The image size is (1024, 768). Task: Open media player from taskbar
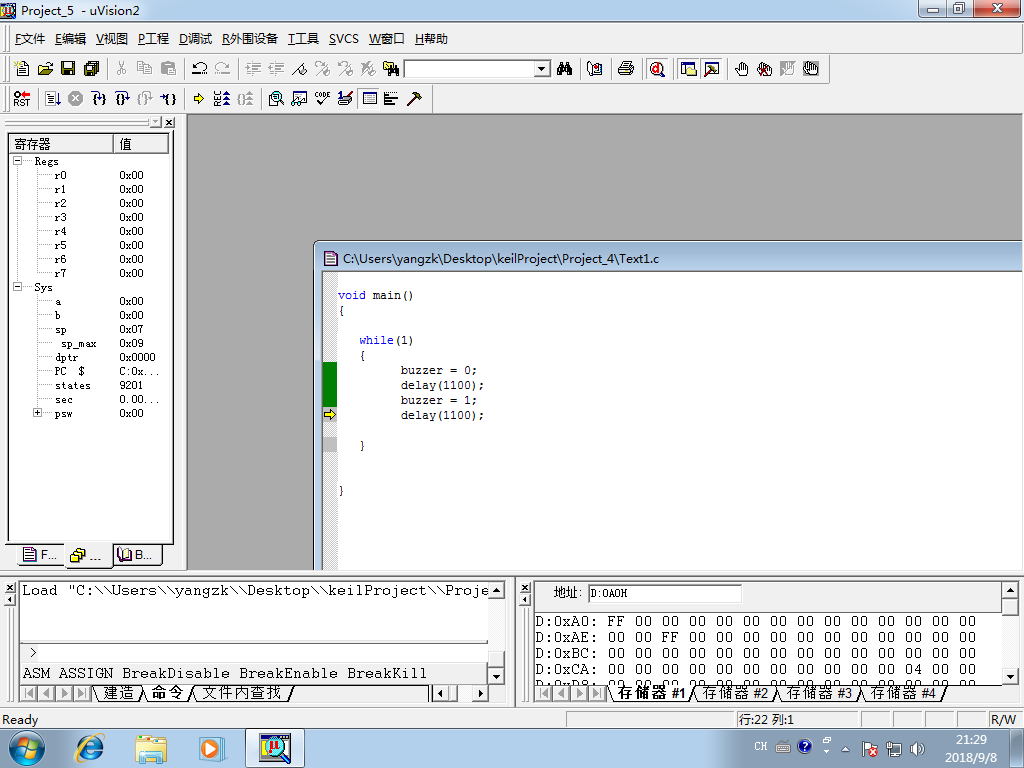[211, 748]
